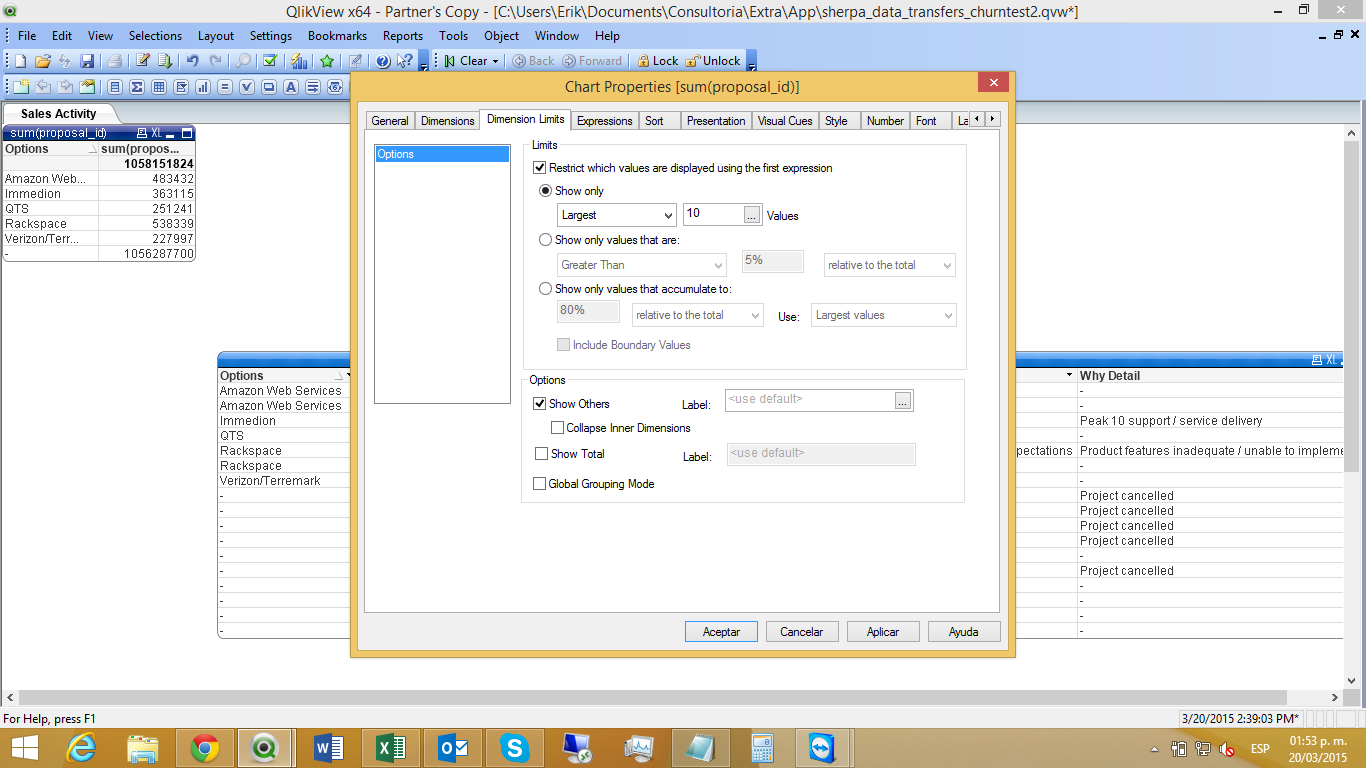Click the Ayuda button
This screenshot has height=768, width=1366.
tap(964, 632)
